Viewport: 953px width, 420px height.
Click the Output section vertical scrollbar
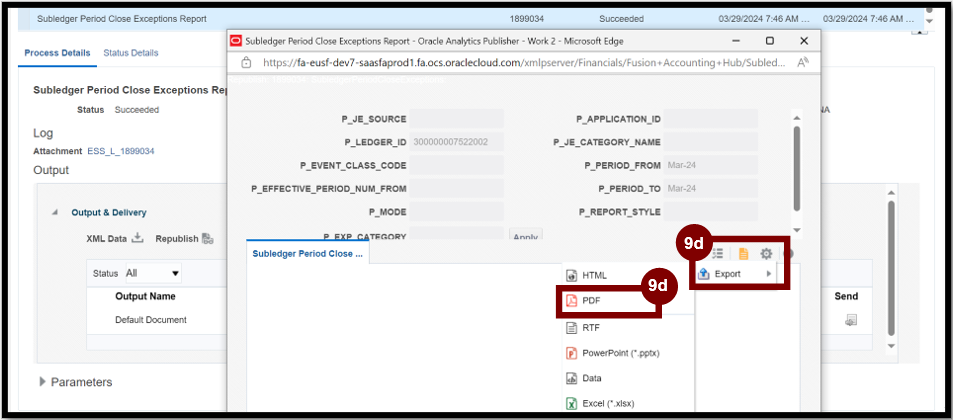click(x=891, y=267)
